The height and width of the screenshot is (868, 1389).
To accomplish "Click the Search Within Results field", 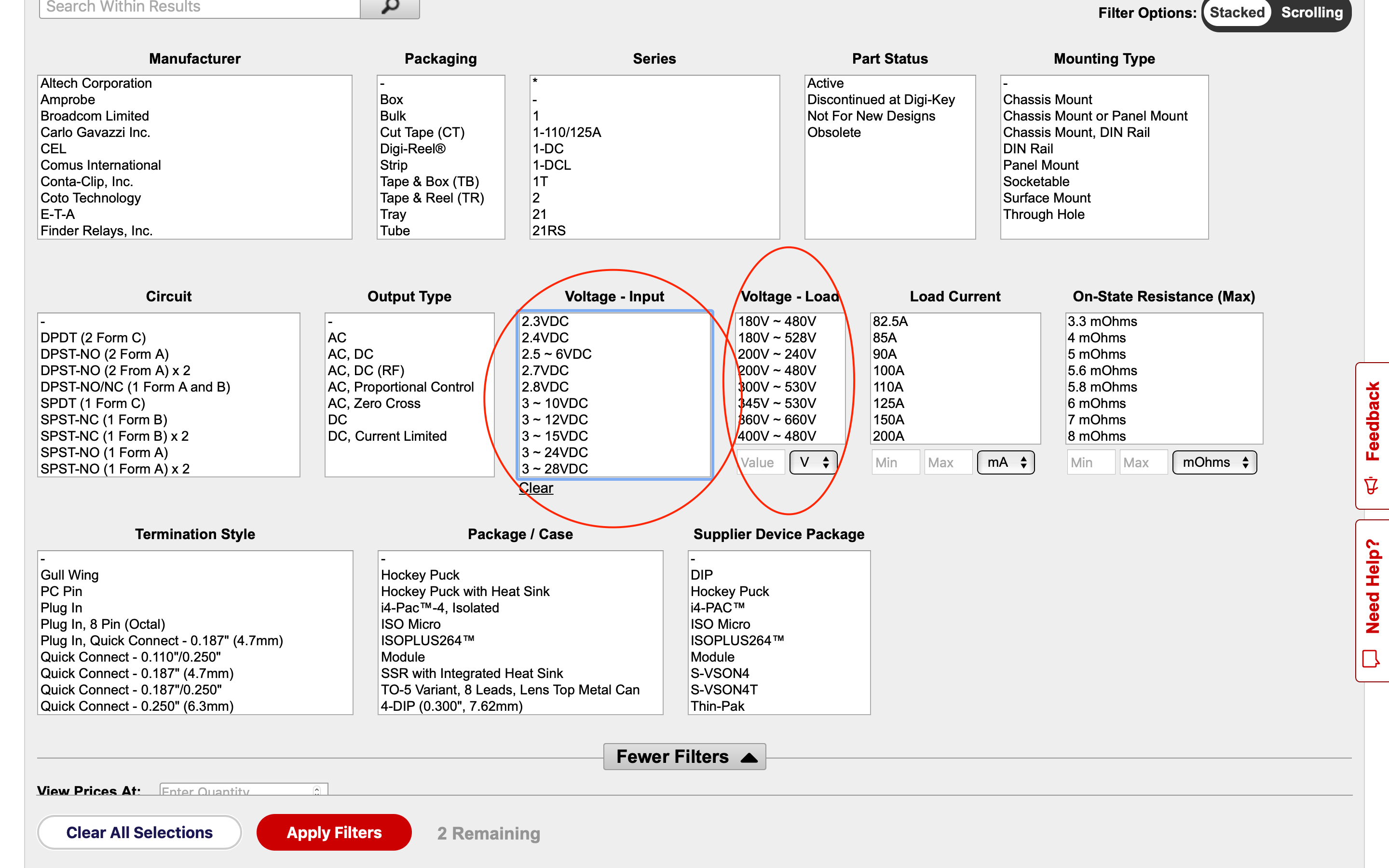I will tap(199, 7).
